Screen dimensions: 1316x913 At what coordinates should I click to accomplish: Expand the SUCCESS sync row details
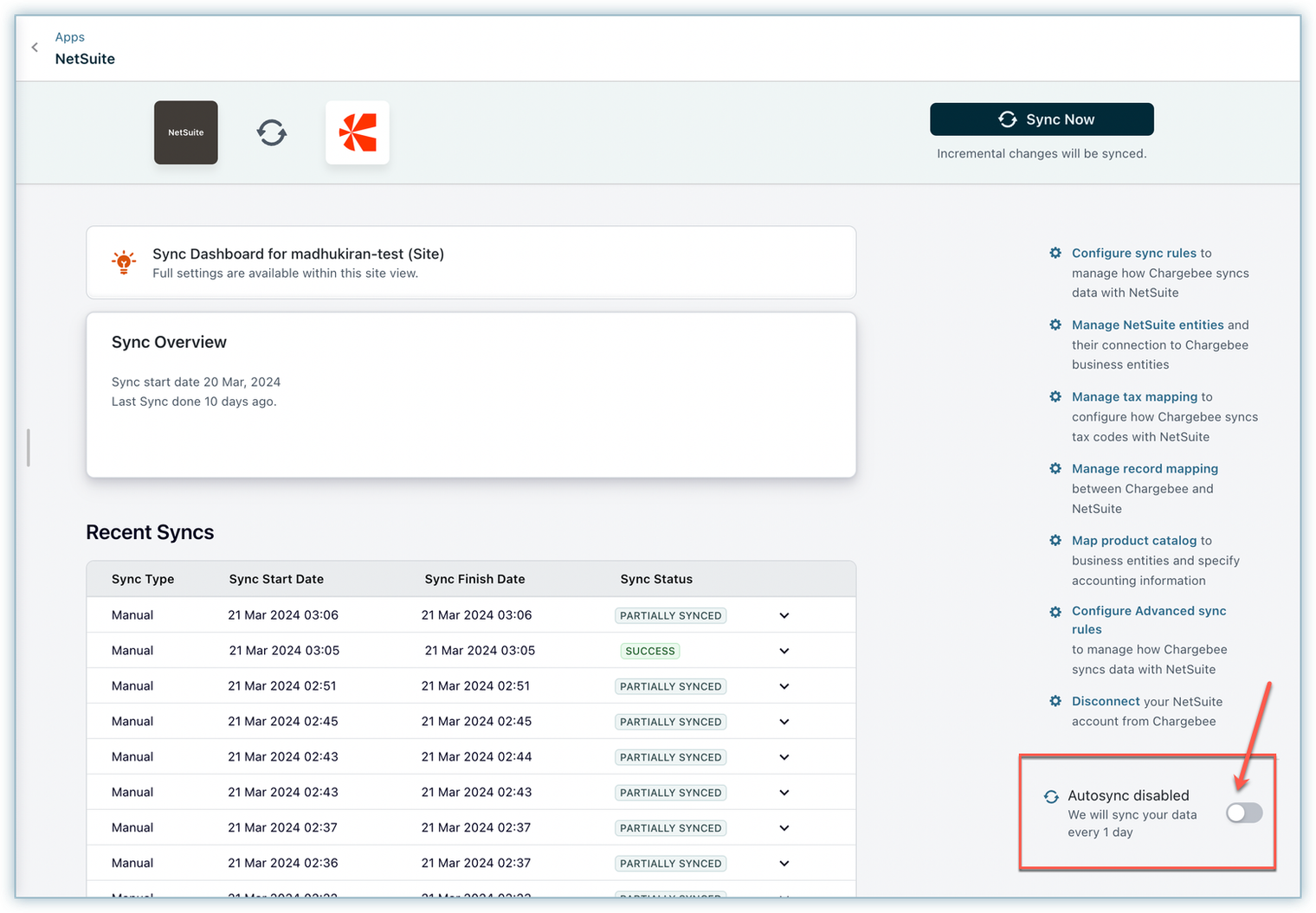point(784,651)
